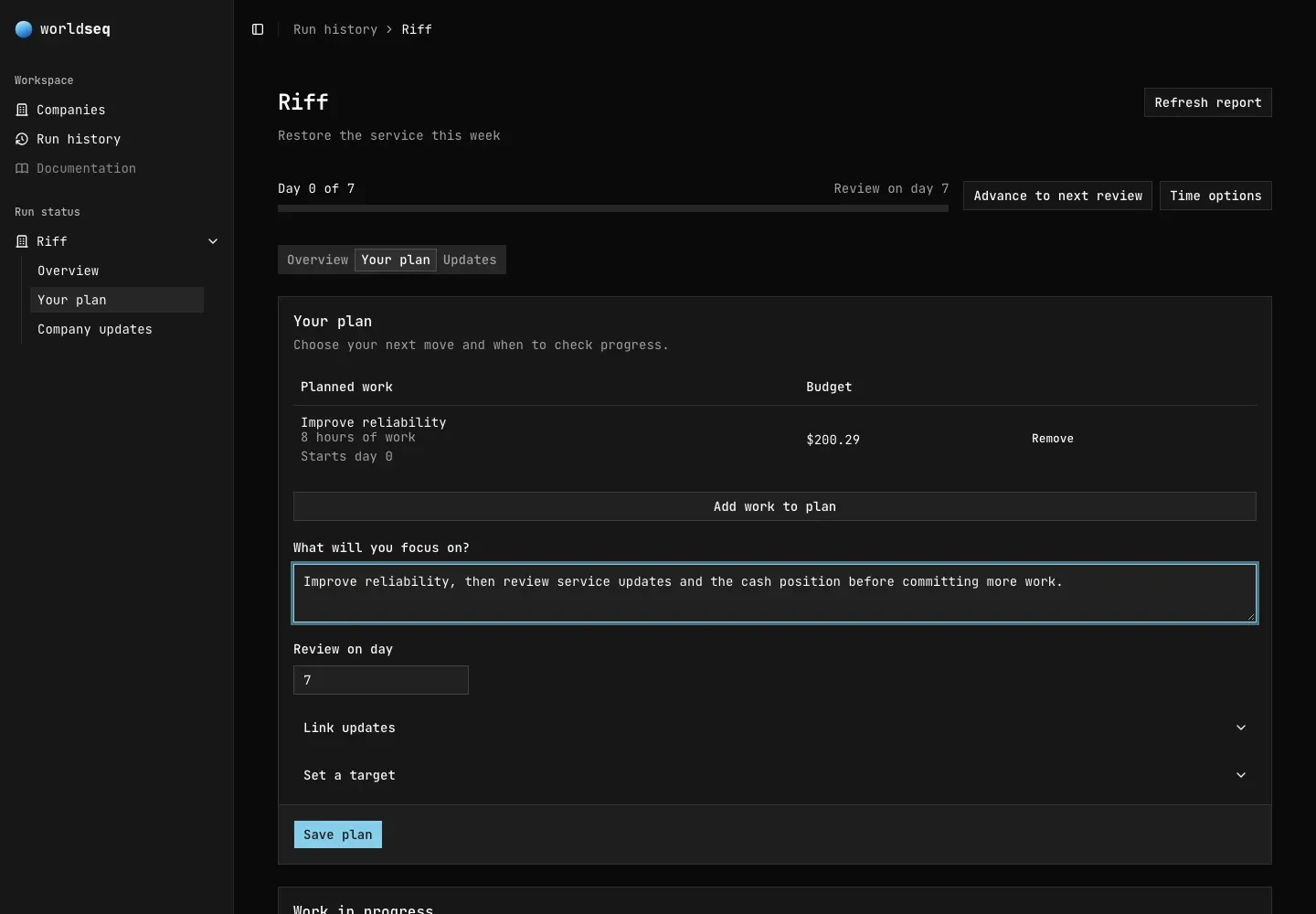The width and height of the screenshot is (1316, 914).
Task: Click the $200.29 budget value
Action: click(833, 440)
